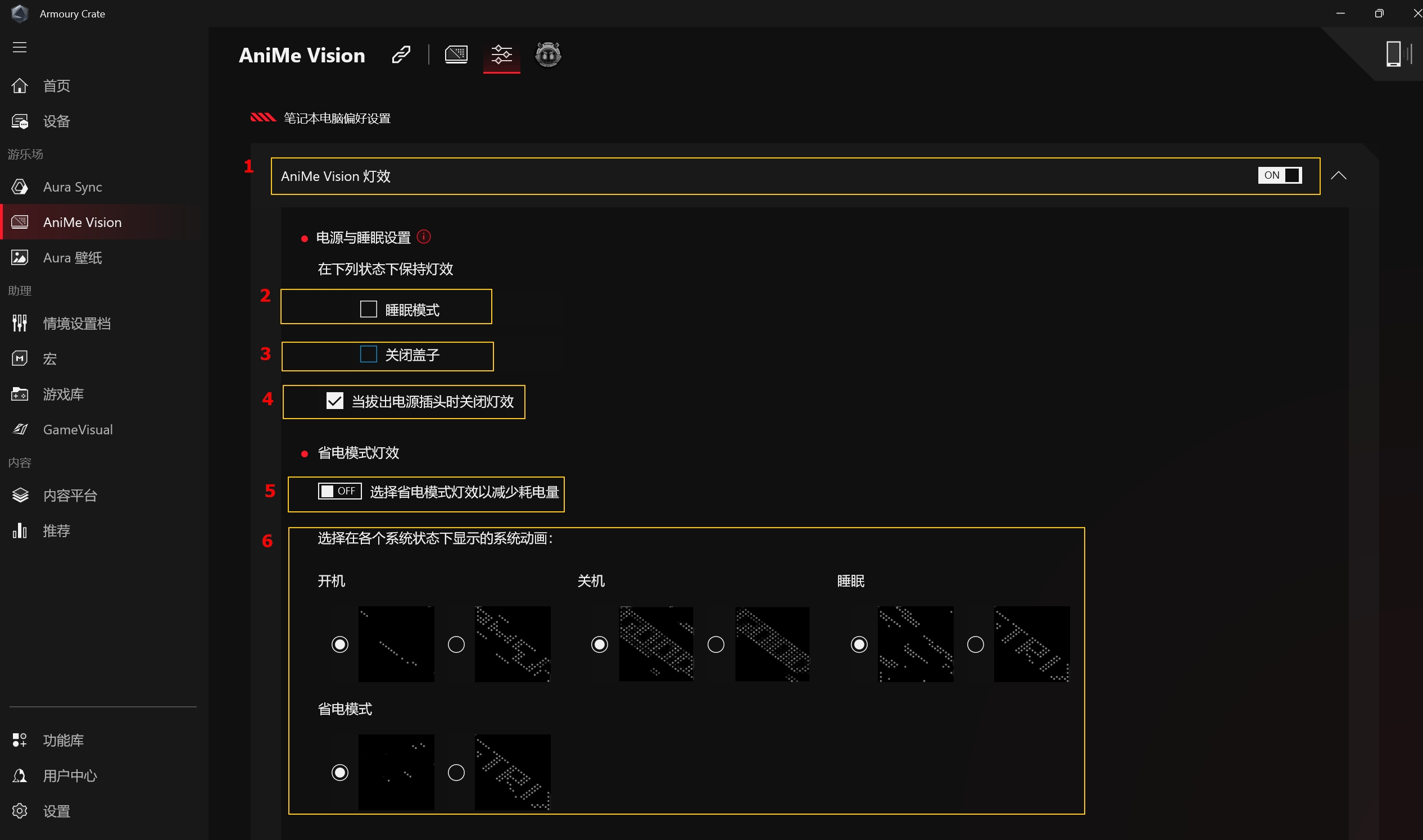Viewport: 1423px width, 840px height.
Task: Click first 关机 animation thumbnail
Action: pyautogui.click(x=656, y=644)
